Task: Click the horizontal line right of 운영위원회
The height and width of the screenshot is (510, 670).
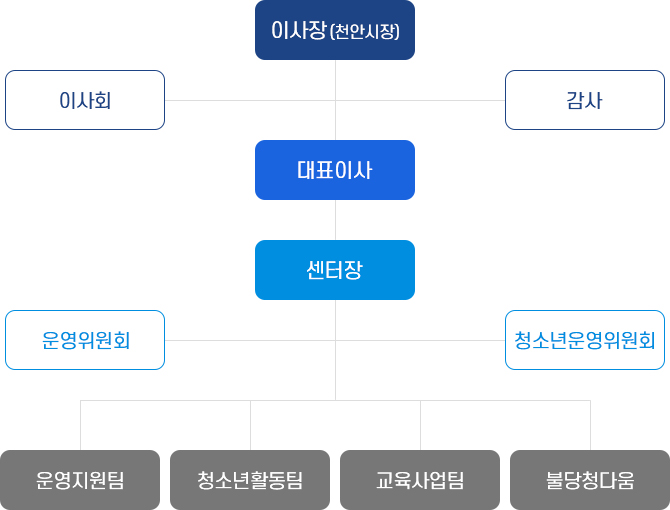Action: click(x=250, y=341)
